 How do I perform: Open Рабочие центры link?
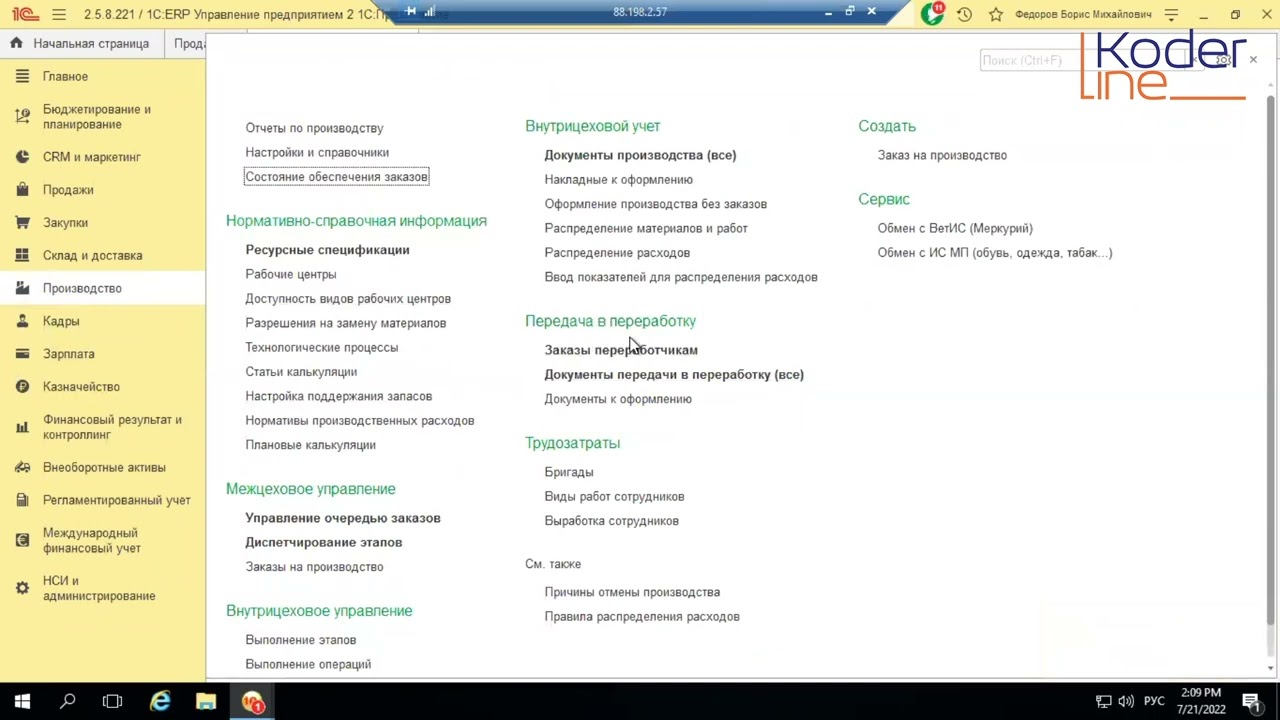[x=291, y=274]
